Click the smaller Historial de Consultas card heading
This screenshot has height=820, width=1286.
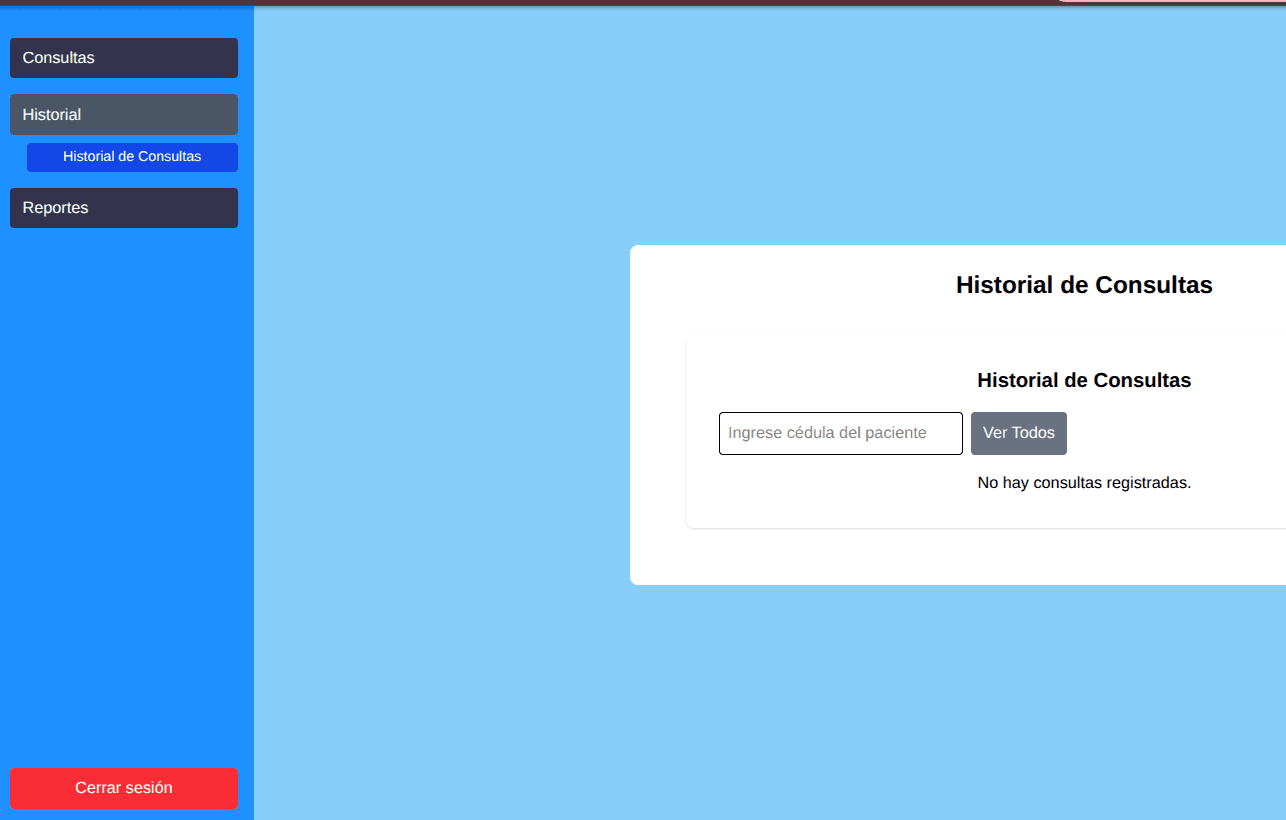(x=1084, y=380)
